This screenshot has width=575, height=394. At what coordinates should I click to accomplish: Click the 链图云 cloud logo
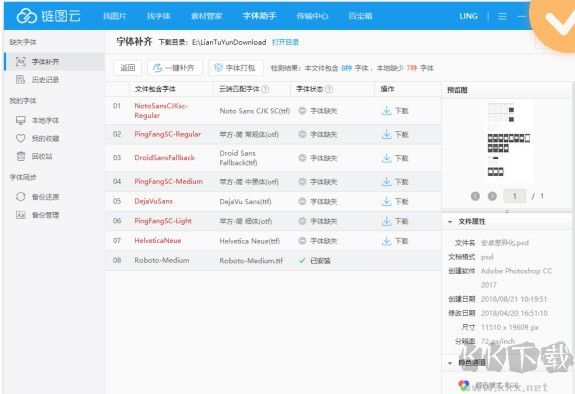[48, 16]
